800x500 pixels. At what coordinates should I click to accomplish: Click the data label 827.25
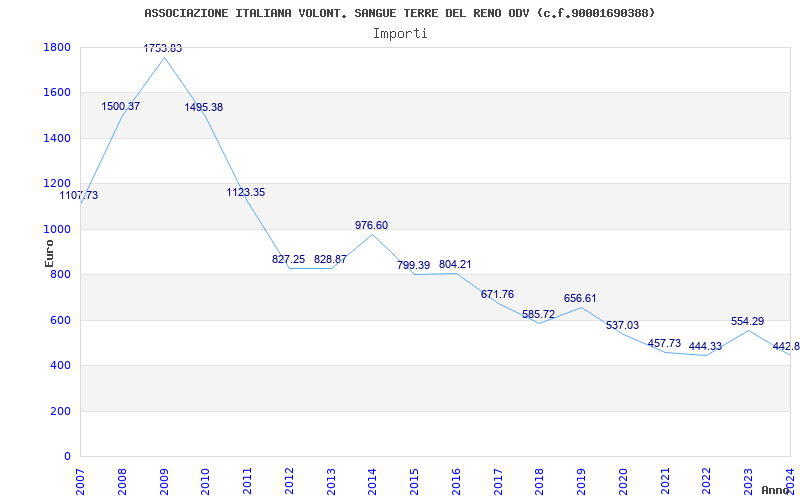tap(288, 260)
